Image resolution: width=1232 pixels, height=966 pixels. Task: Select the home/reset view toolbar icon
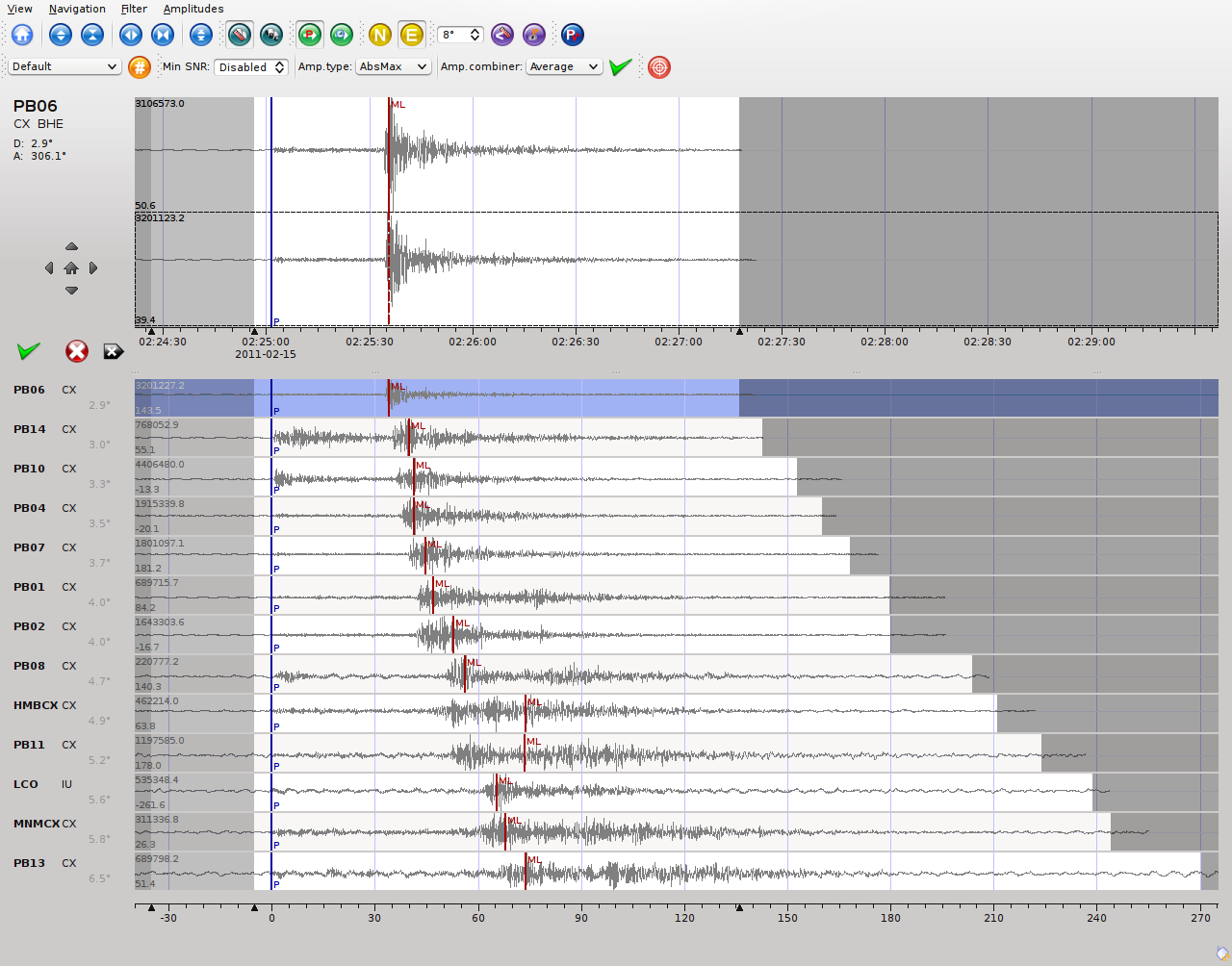21,35
